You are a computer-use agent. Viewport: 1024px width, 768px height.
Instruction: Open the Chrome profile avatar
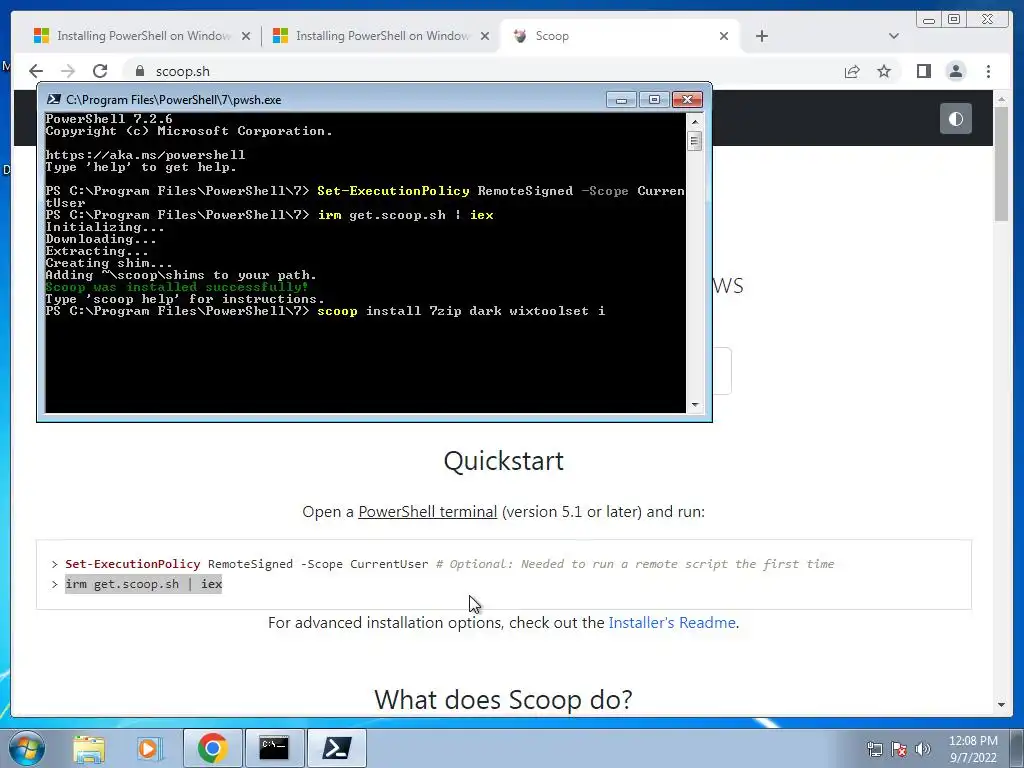955,71
